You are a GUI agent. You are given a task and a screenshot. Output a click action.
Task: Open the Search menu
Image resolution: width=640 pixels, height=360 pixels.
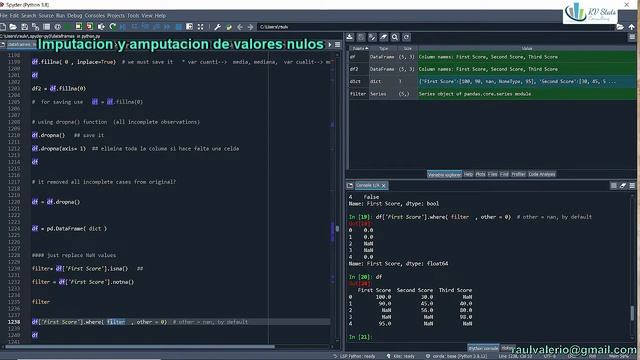coord(29,16)
